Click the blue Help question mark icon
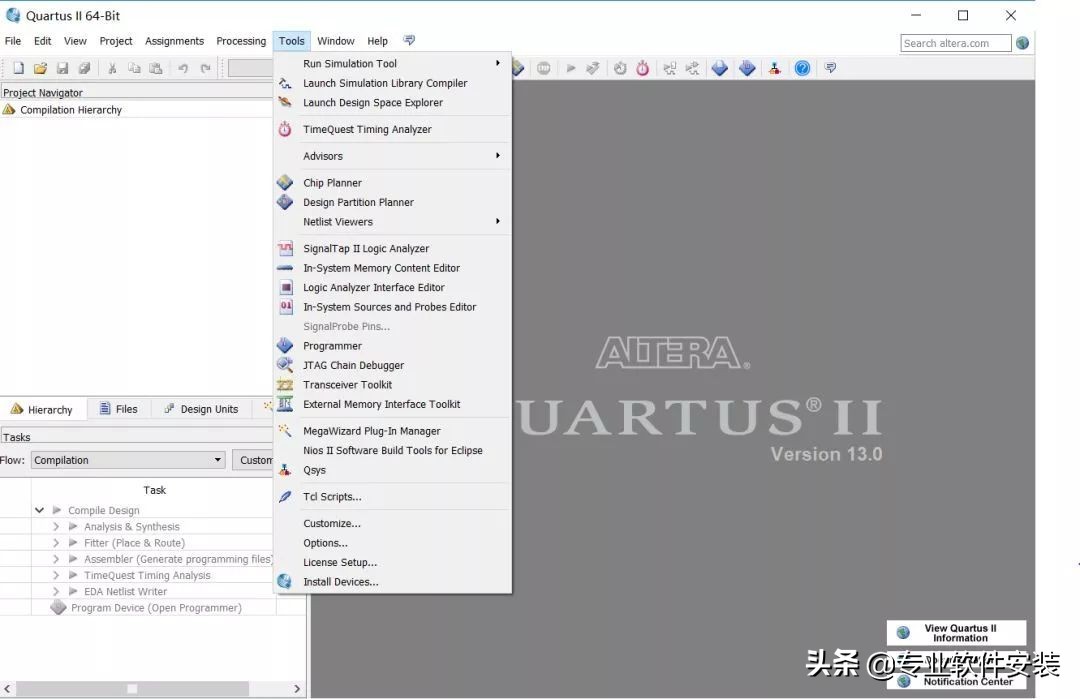Viewport: 1080px width, 699px height. (802, 68)
